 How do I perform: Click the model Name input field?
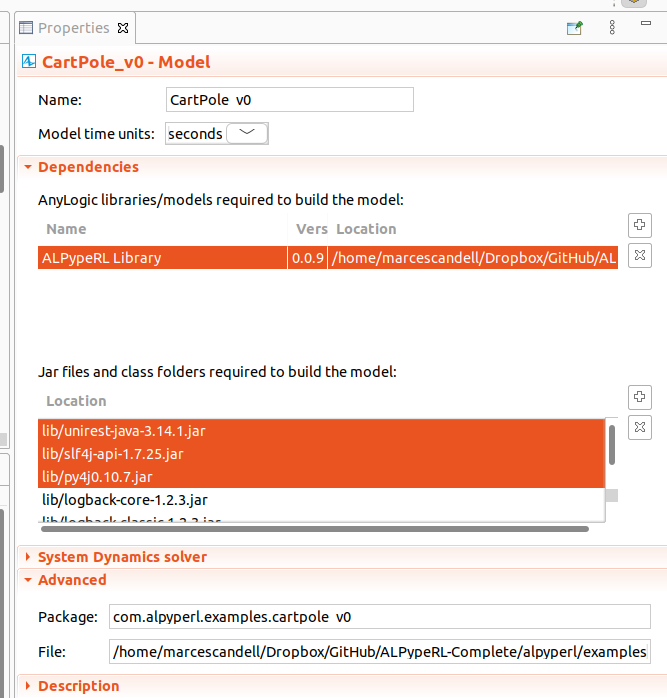(290, 100)
